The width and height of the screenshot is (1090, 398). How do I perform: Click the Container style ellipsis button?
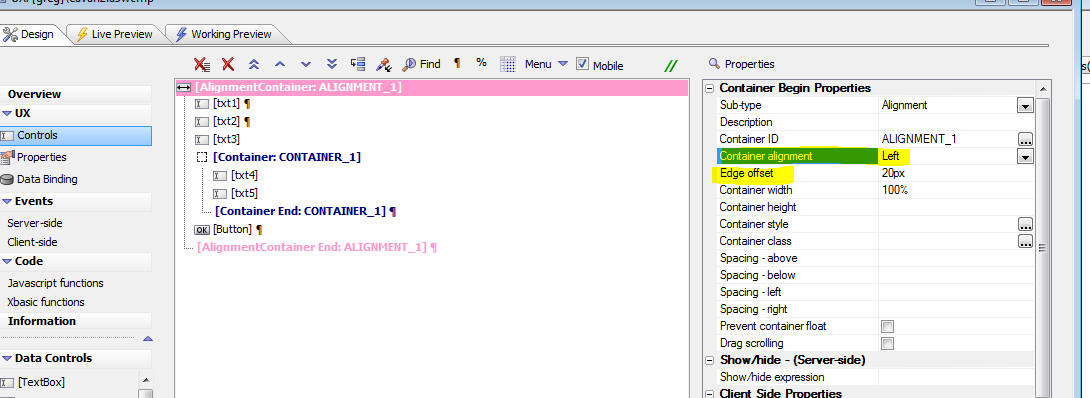pos(1025,224)
